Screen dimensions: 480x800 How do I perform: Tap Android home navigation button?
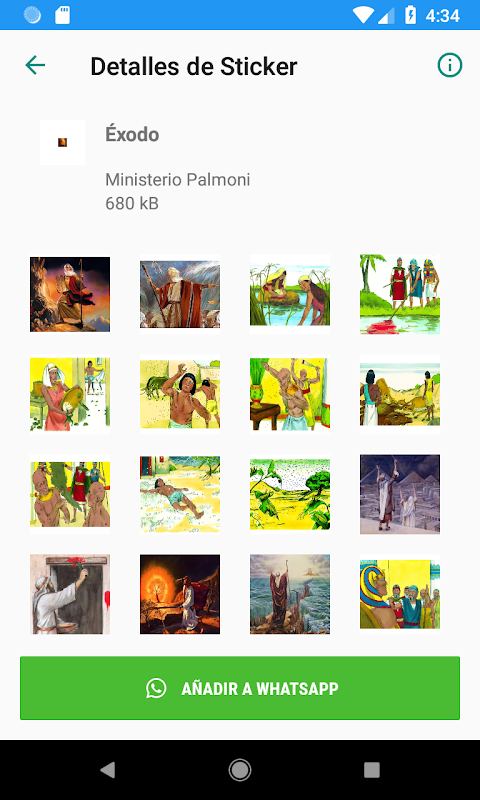240,769
